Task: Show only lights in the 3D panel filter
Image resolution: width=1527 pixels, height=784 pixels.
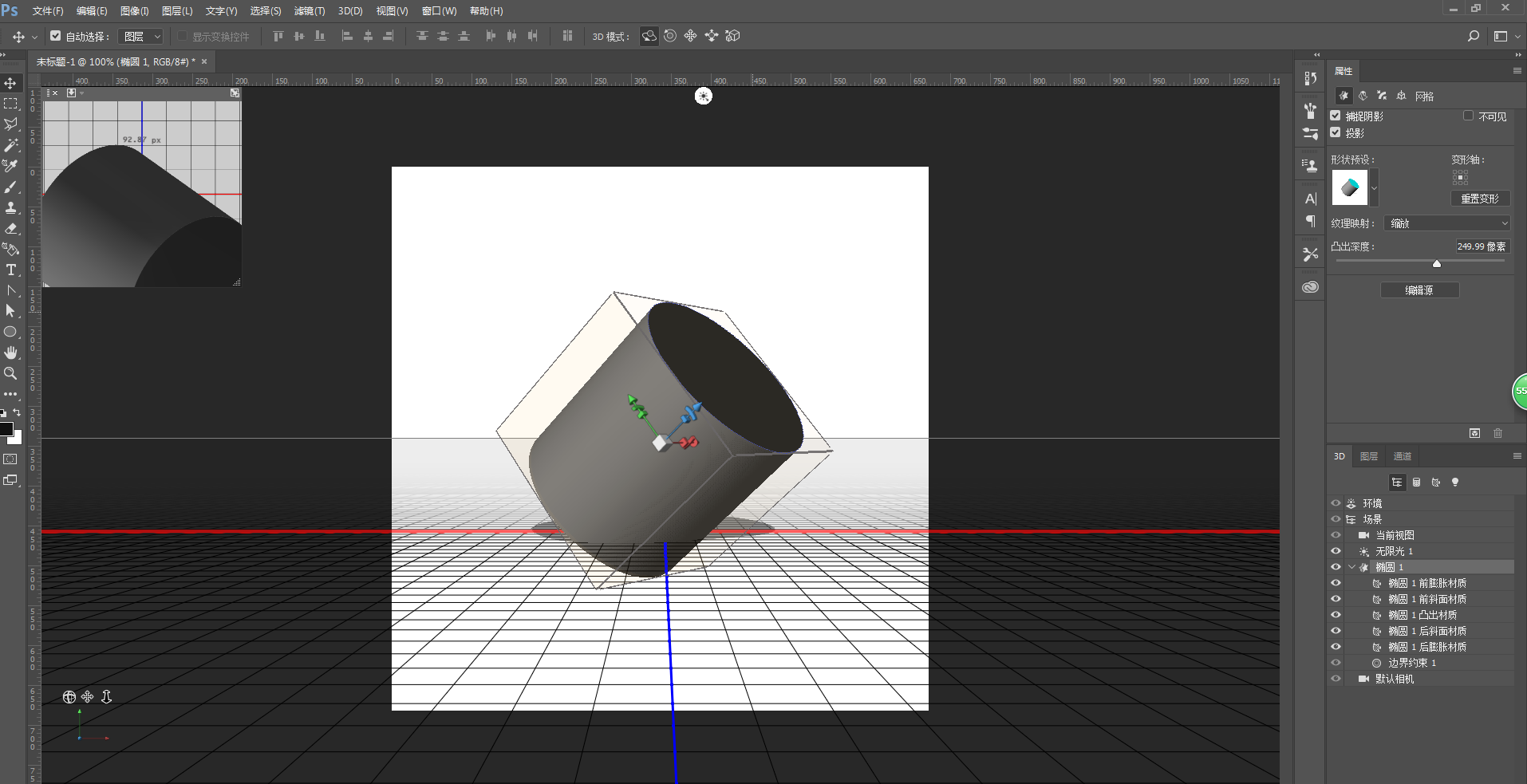Action: (1455, 482)
